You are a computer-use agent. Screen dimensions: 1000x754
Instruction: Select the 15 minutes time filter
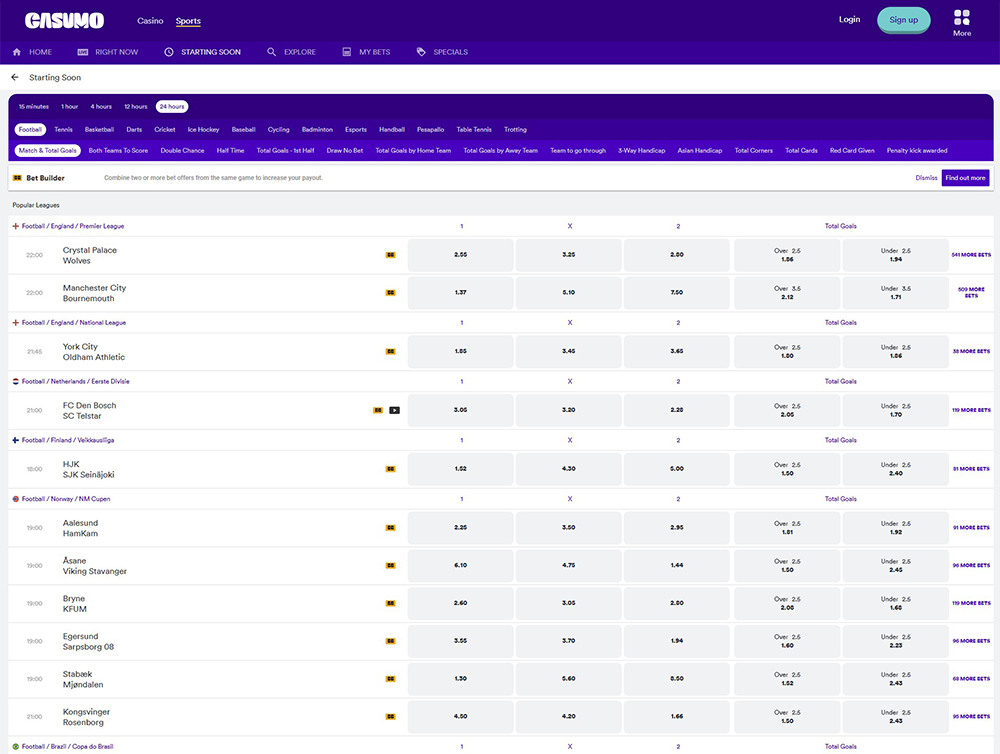(34, 107)
